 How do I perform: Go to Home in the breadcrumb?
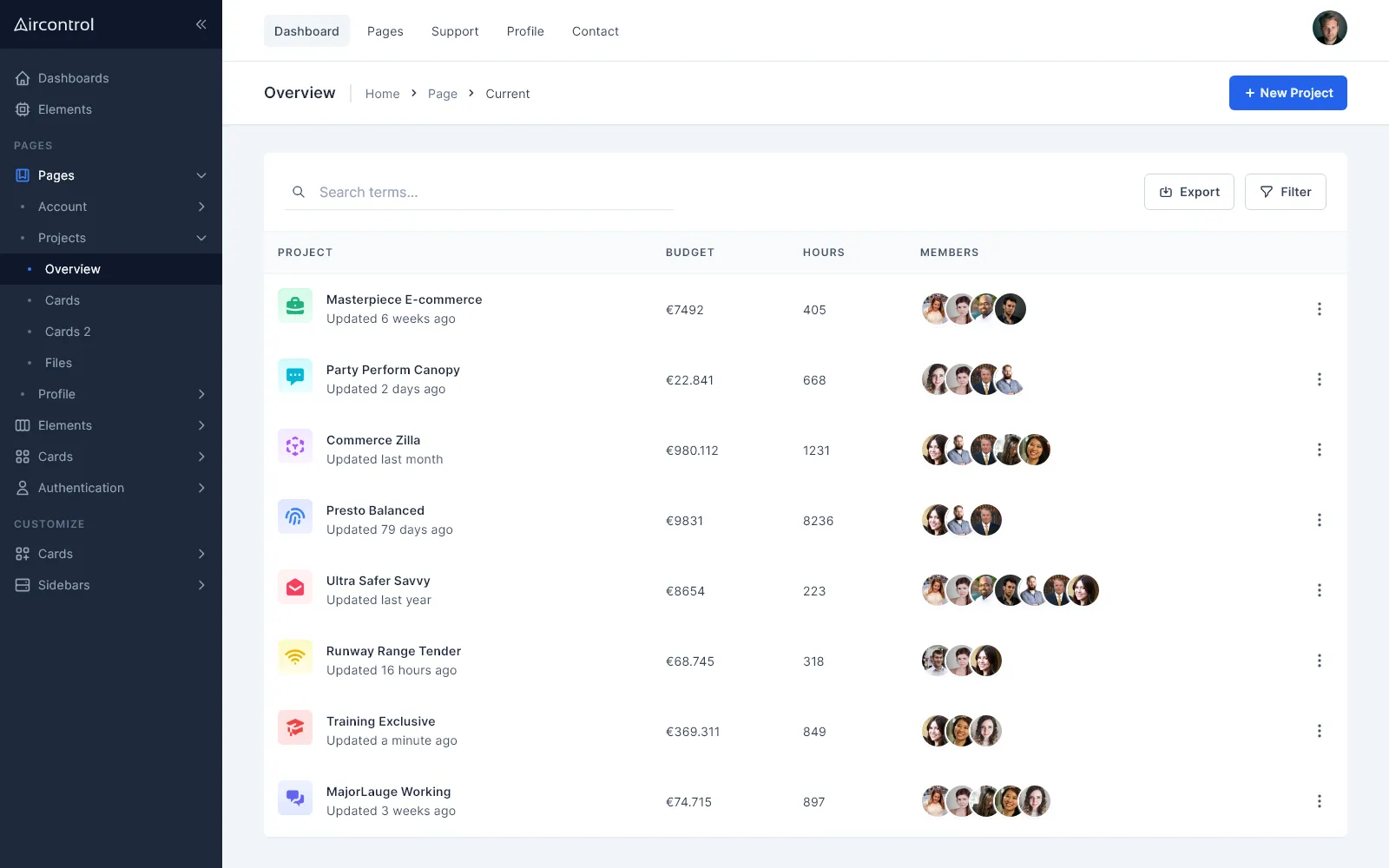pos(383,94)
